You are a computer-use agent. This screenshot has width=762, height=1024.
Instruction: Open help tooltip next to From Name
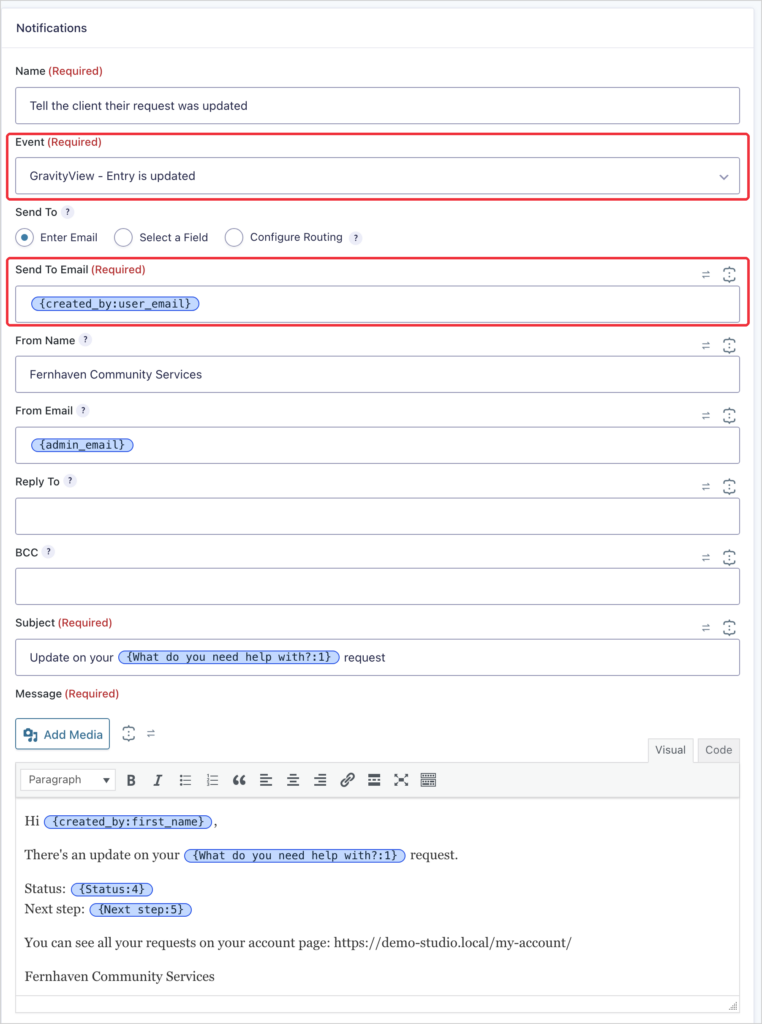[85, 340]
